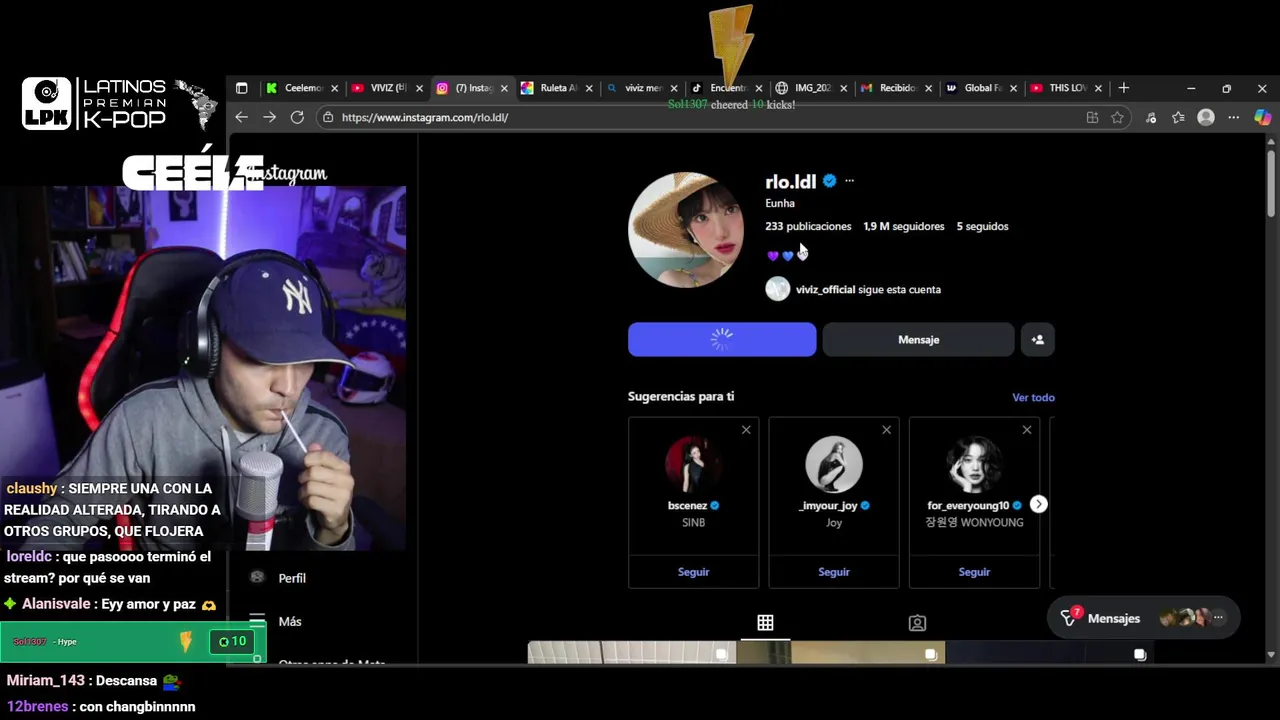Image resolution: width=1280 pixels, height=720 pixels.
Task: Dismiss the for_everyoung10 suggestion card
Action: tap(1026, 430)
